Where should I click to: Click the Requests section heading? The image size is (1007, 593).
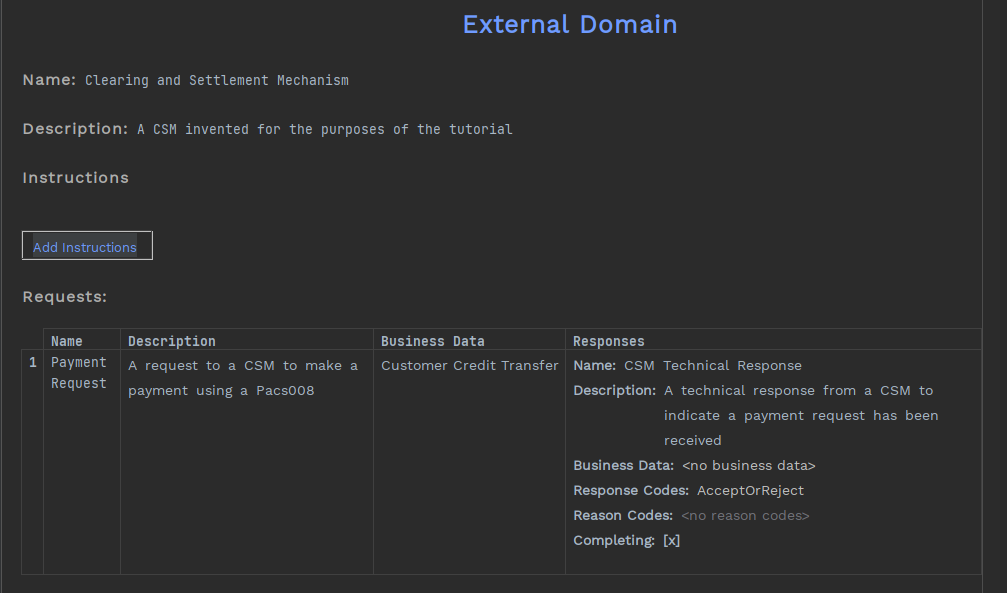(64, 297)
